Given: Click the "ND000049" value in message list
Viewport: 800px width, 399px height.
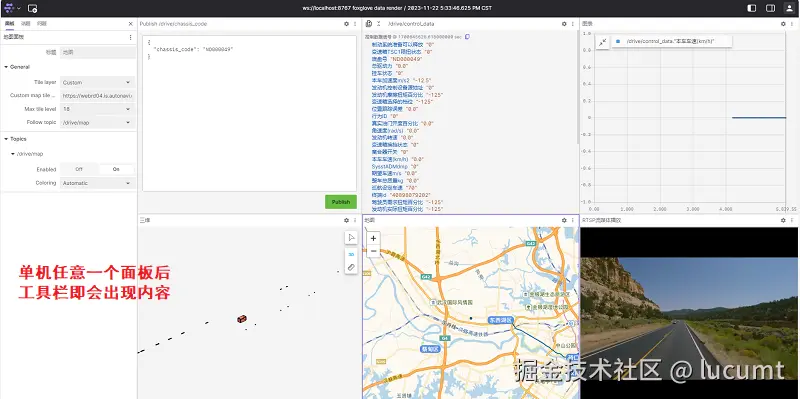Looking at the screenshot, I should 406,59.
